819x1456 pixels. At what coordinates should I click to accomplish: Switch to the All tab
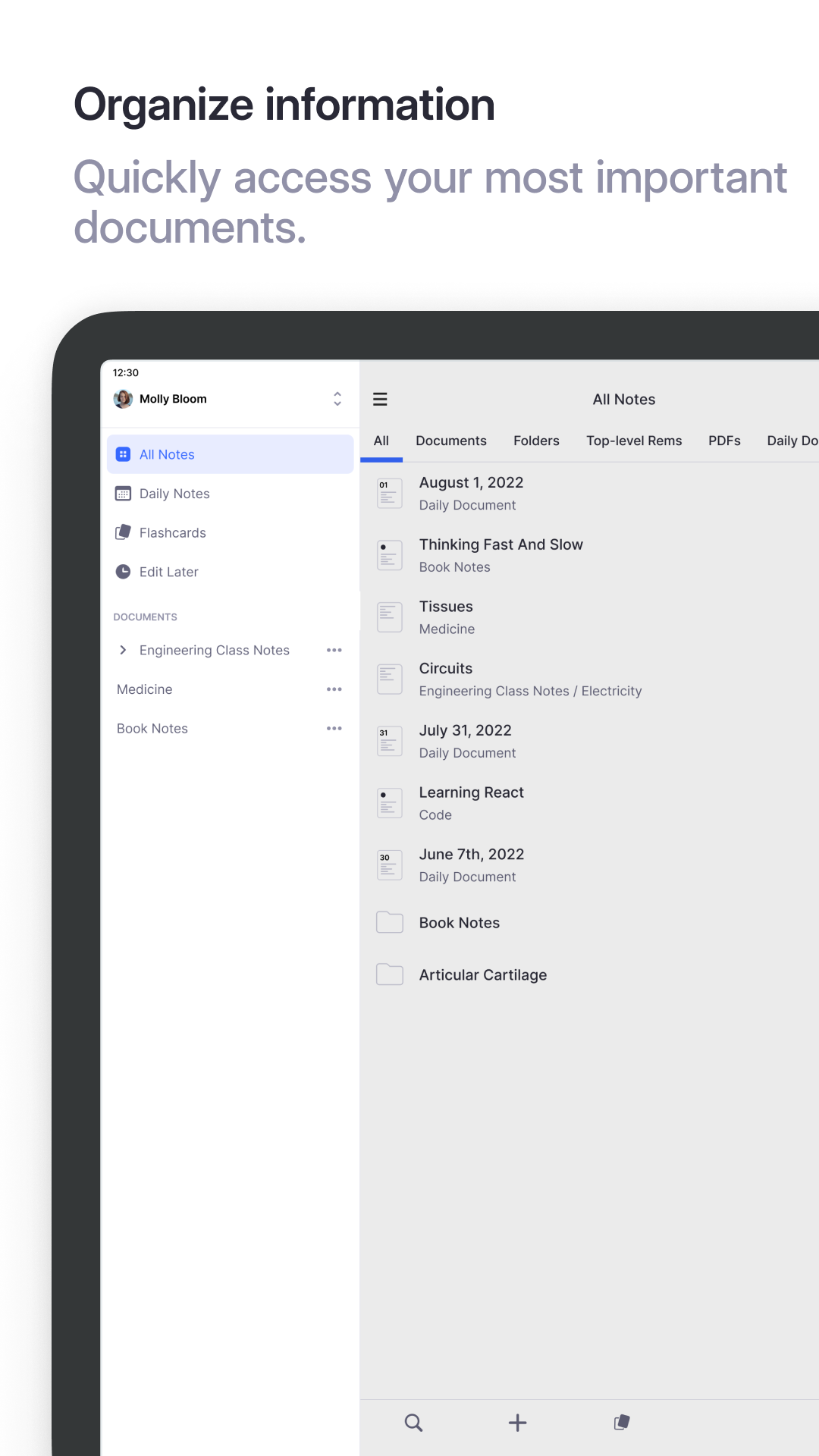click(381, 441)
